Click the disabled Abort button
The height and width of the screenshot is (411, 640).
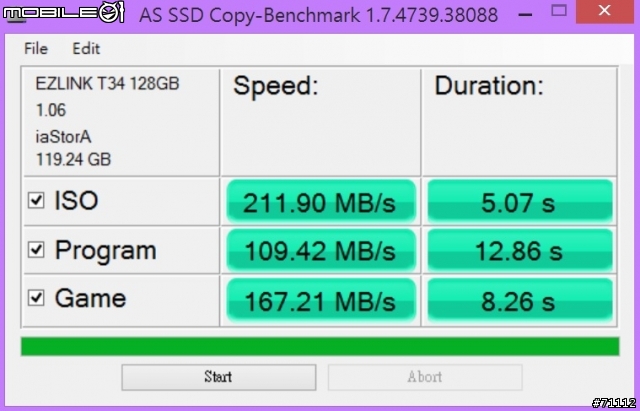[425, 377]
